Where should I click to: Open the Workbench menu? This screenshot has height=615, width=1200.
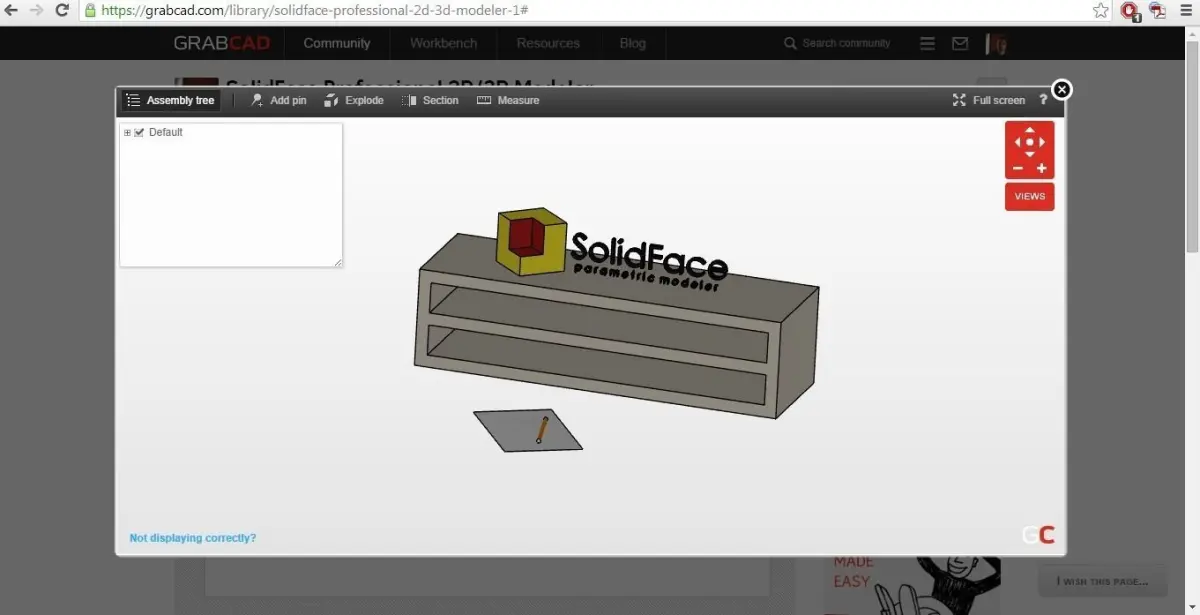444,43
